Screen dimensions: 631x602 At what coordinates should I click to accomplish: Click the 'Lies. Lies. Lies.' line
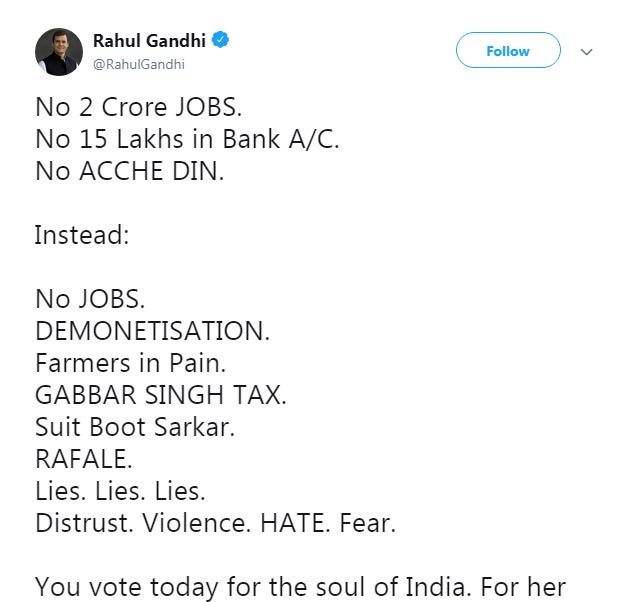click(x=120, y=491)
